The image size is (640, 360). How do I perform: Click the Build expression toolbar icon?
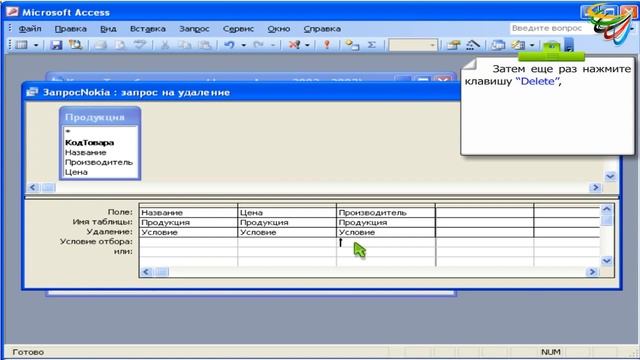point(473,45)
